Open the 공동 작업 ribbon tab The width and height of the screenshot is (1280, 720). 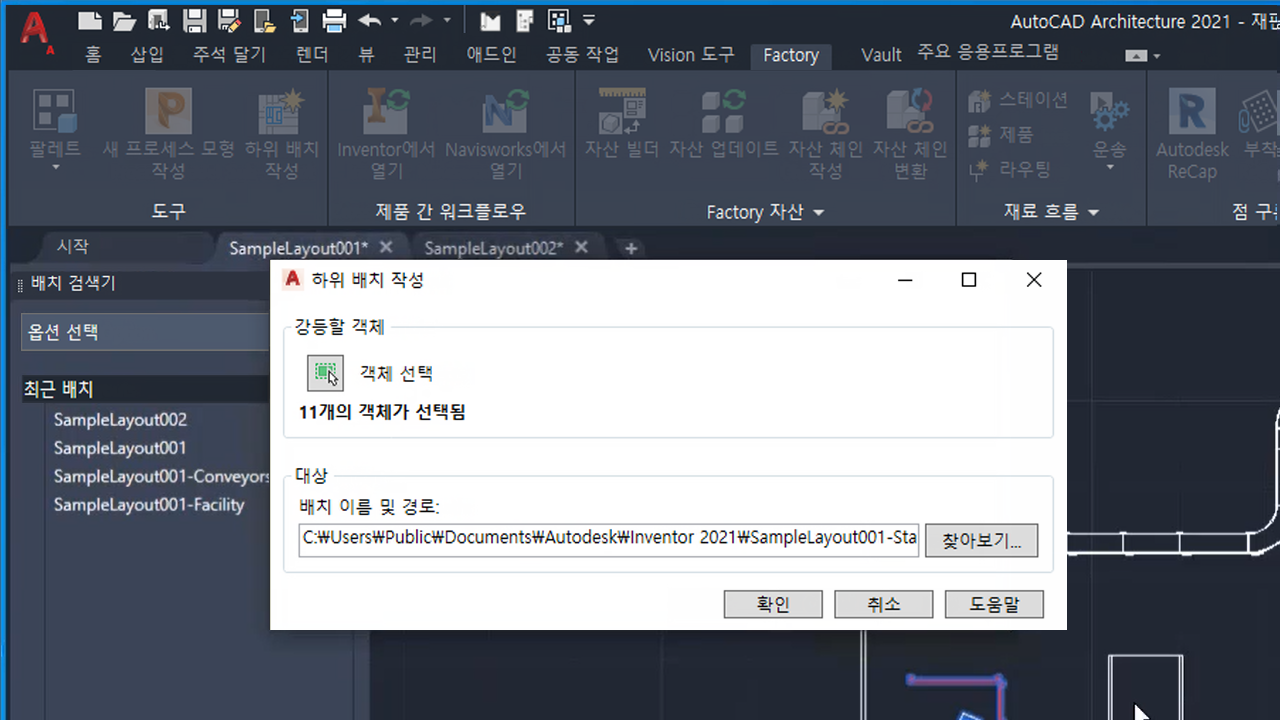pyautogui.click(x=582, y=55)
